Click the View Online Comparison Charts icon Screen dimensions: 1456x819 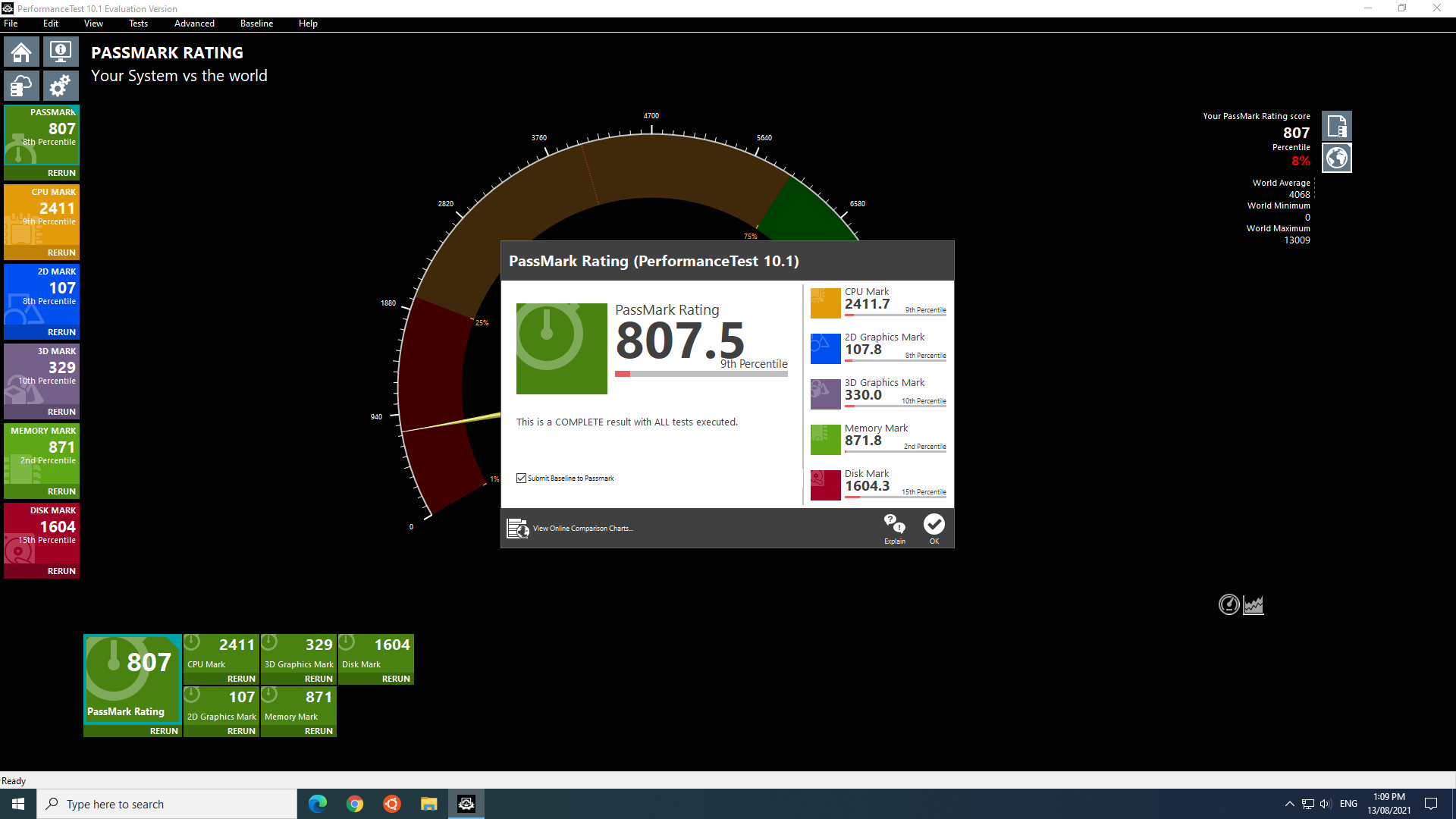point(518,529)
